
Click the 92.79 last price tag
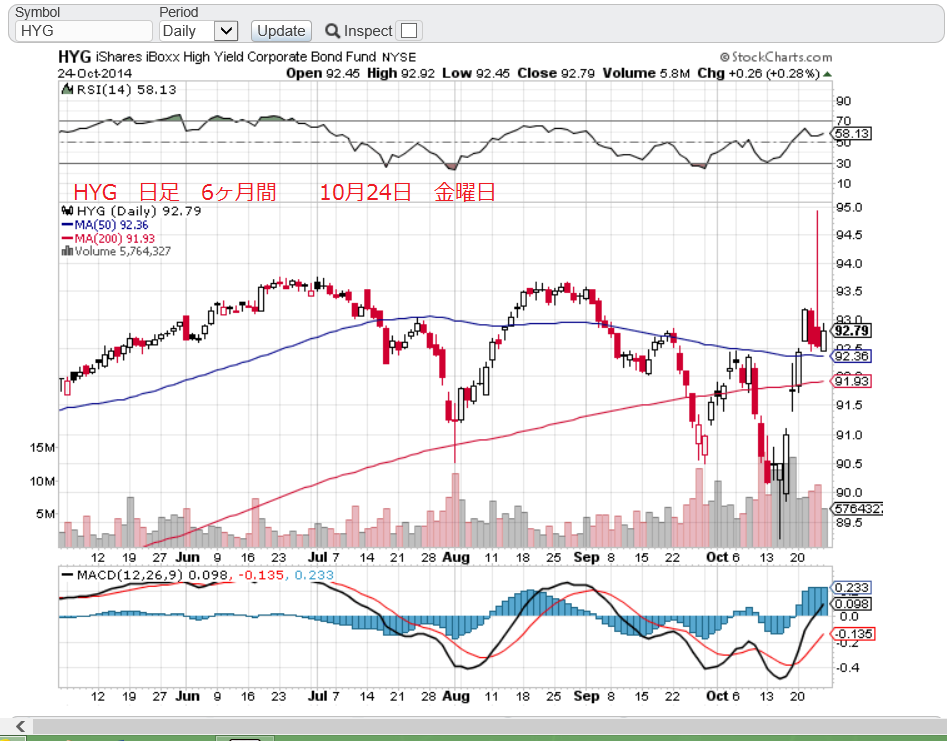pyautogui.click(x=852, y=330)
